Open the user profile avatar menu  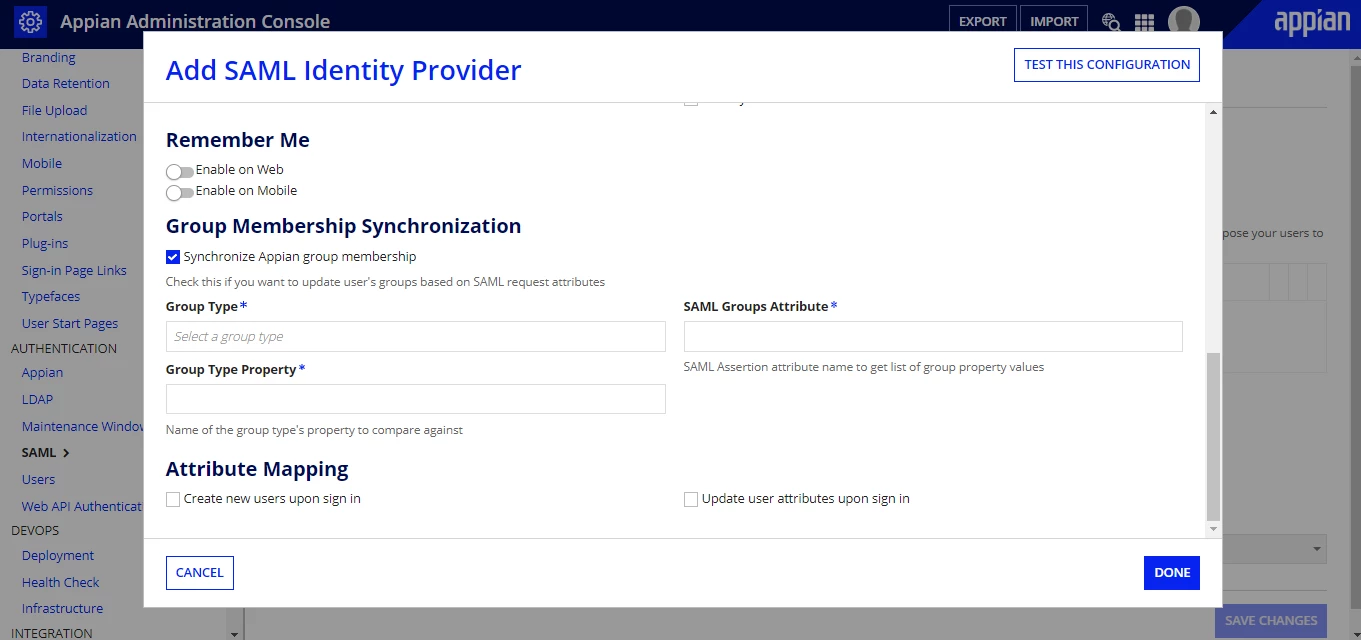(x=1184, y=21)
